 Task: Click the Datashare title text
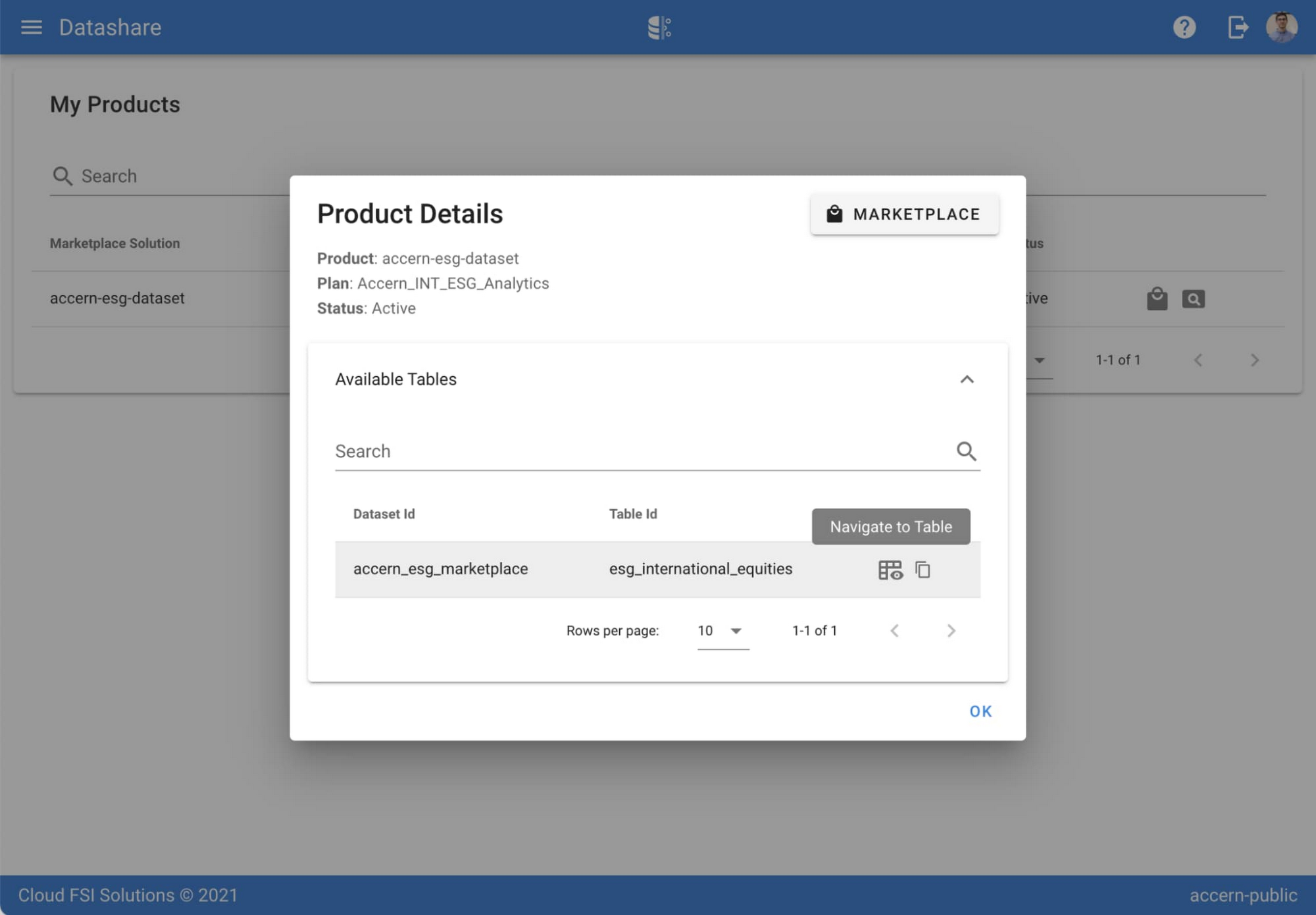110,28
